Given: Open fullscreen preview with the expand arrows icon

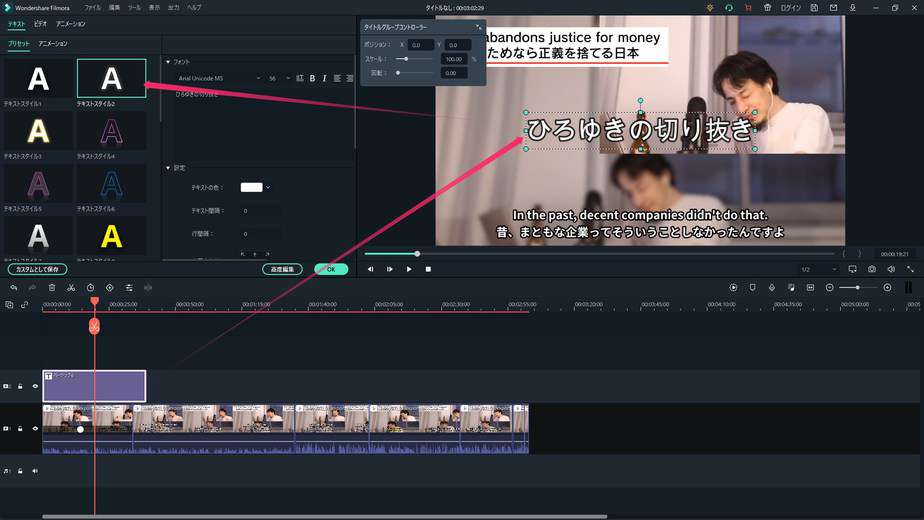Looking at the screenshot, I should 910,269.
